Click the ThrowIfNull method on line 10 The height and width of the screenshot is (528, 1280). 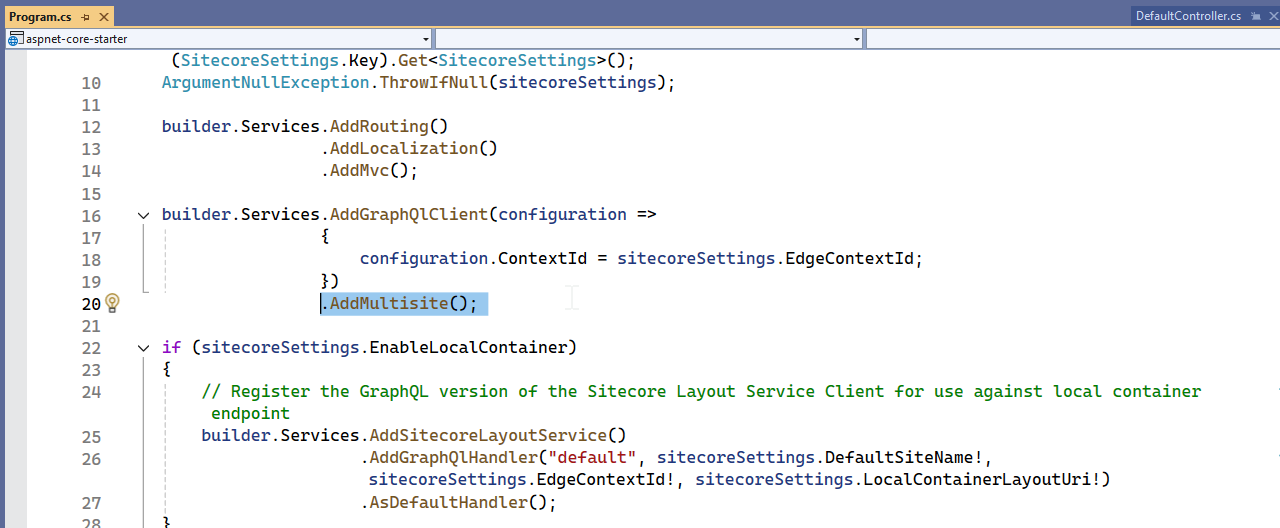[x=432, y=83]
